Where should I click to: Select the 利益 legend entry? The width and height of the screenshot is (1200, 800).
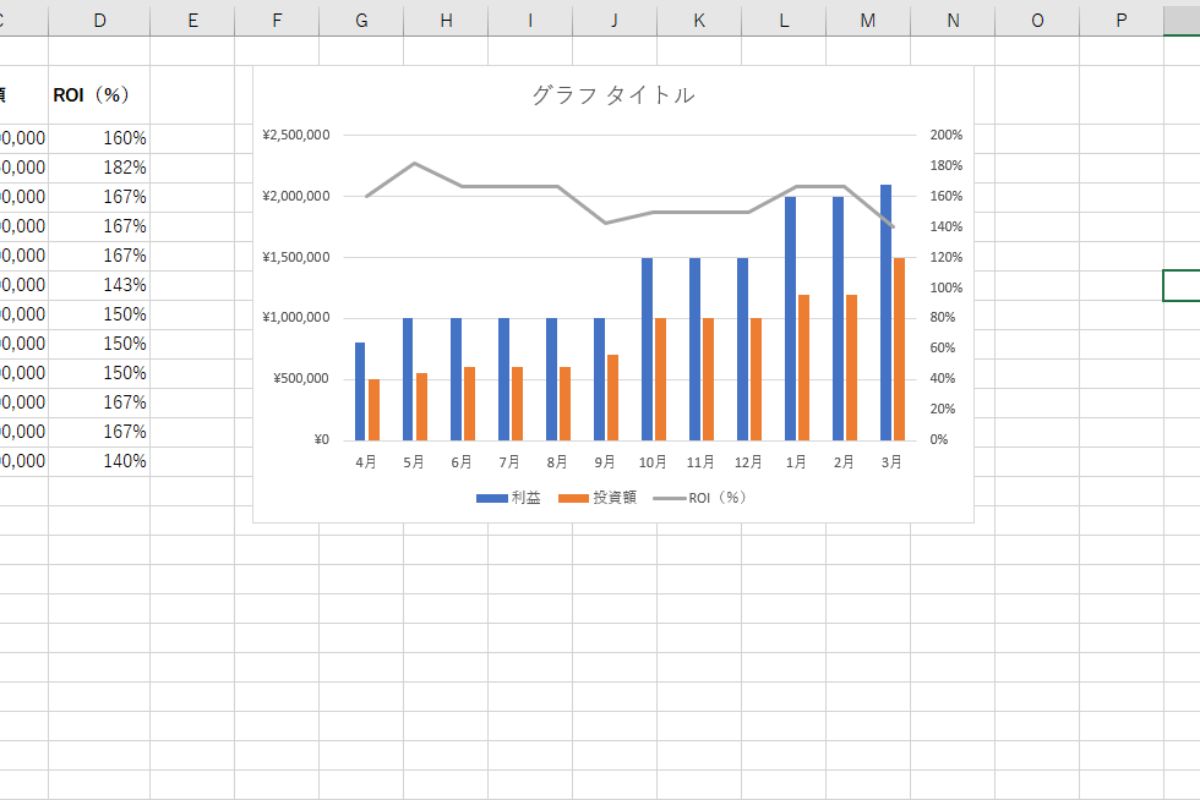click(x=509, y=497)
